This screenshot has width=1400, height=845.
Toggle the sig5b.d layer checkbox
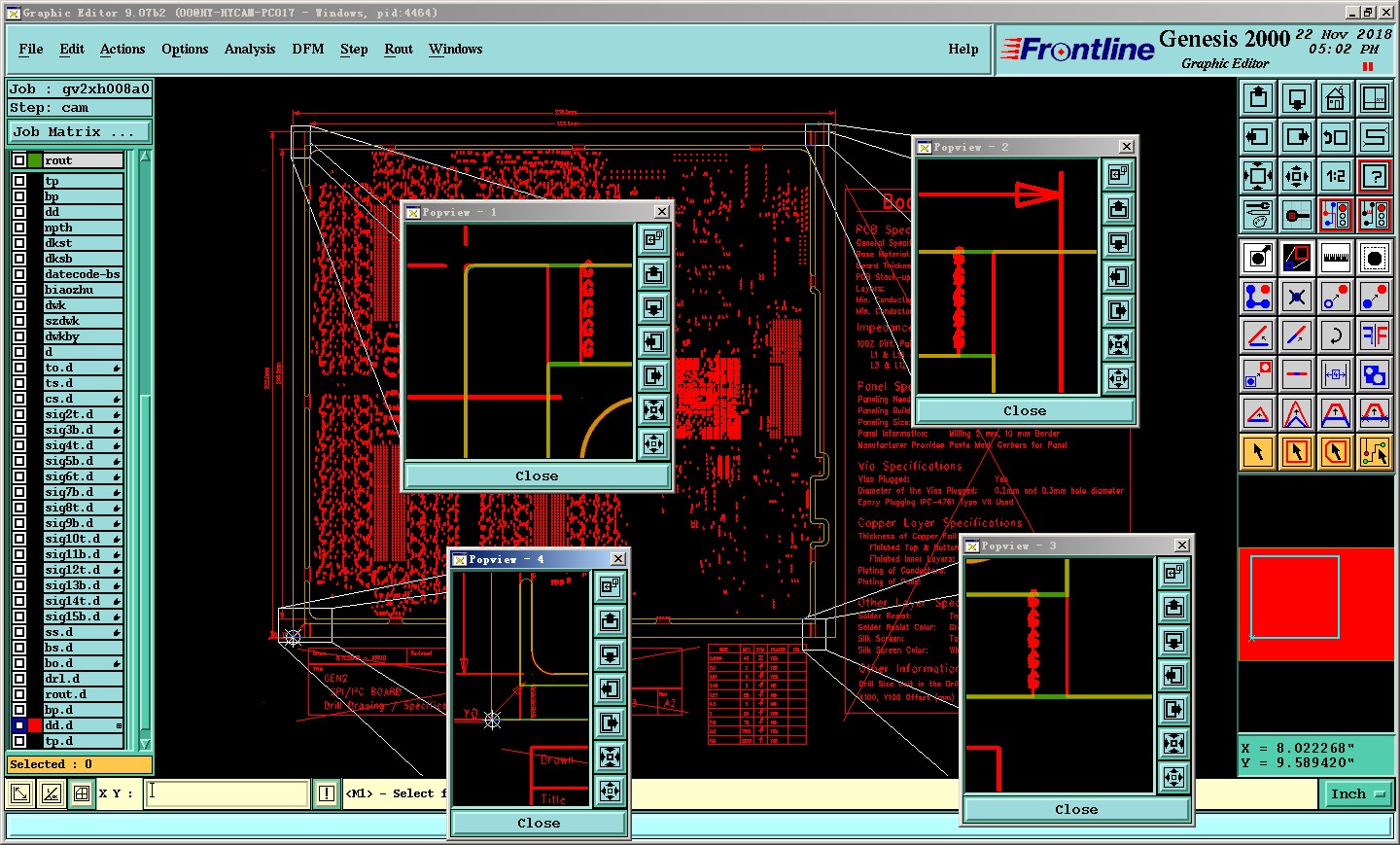click(x=18, y=461)
